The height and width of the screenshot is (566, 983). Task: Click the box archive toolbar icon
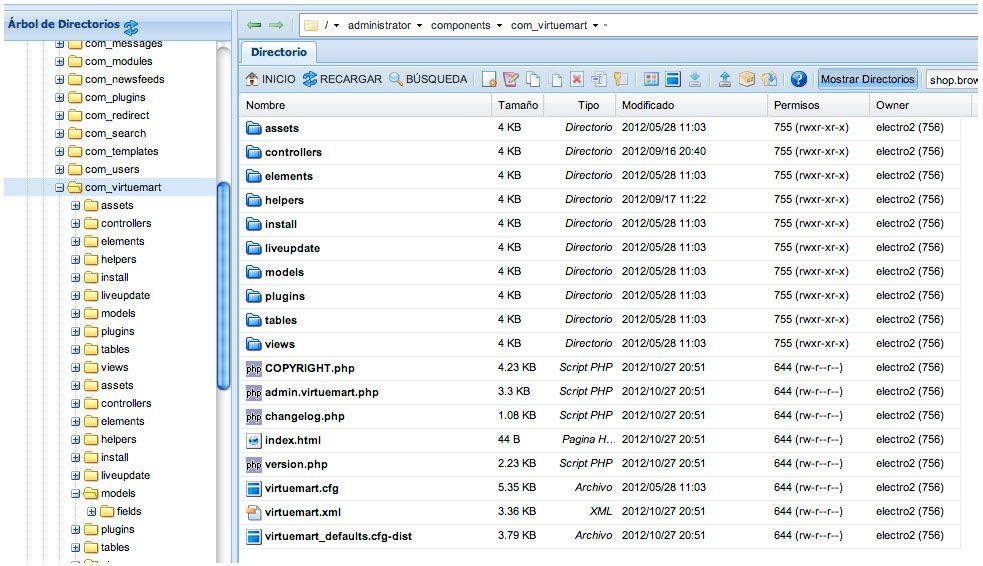(x=747, y=79)
